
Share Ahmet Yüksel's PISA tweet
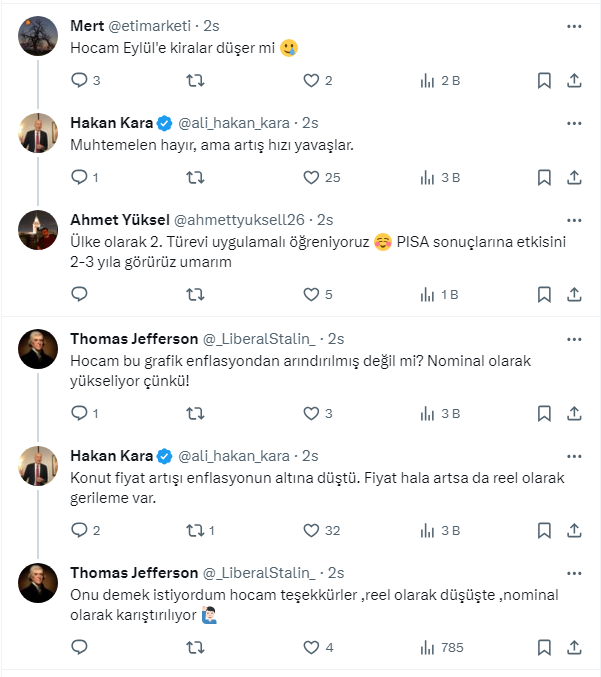click(575, 295)
